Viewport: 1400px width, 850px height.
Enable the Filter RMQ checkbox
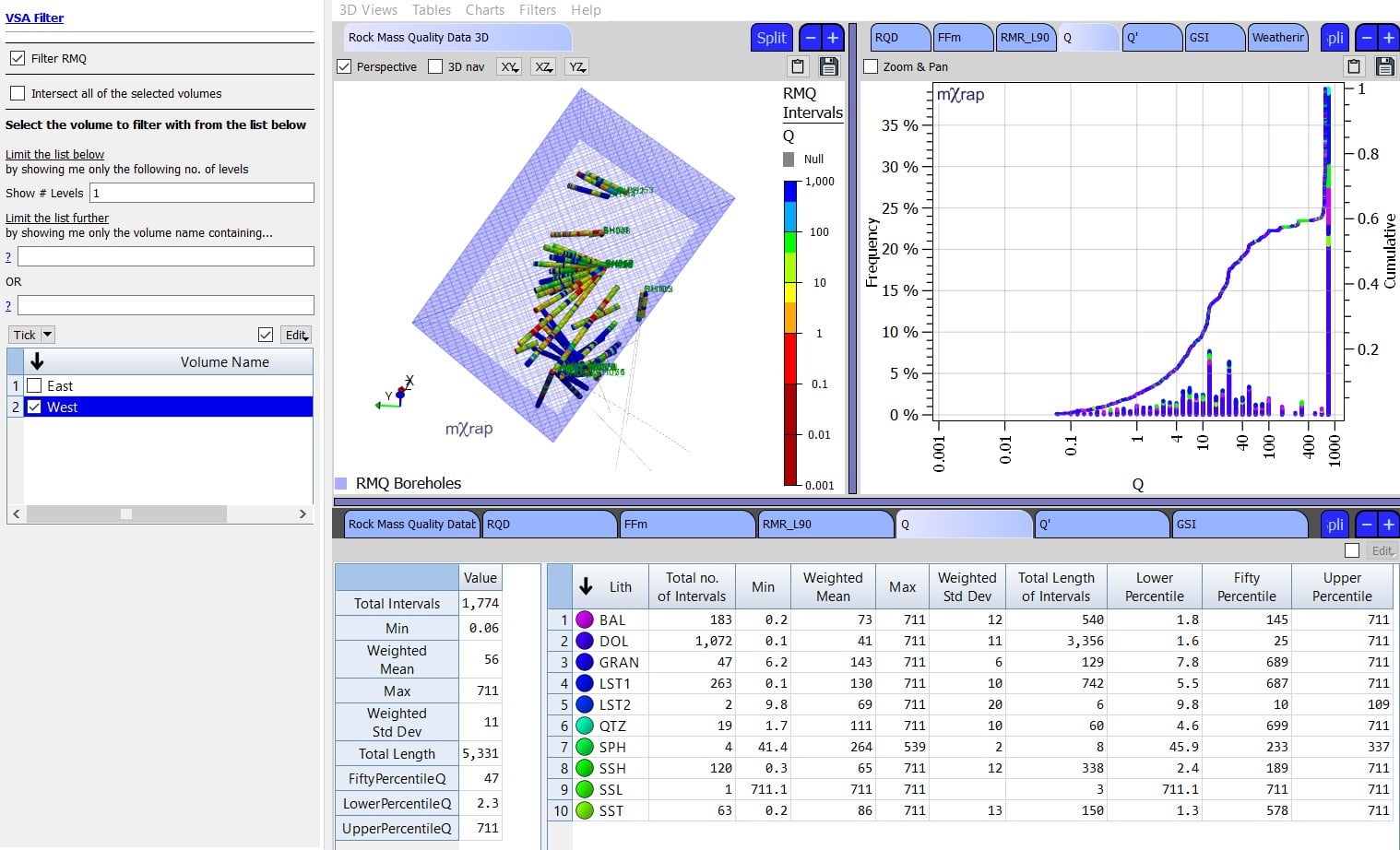(18, 58)
